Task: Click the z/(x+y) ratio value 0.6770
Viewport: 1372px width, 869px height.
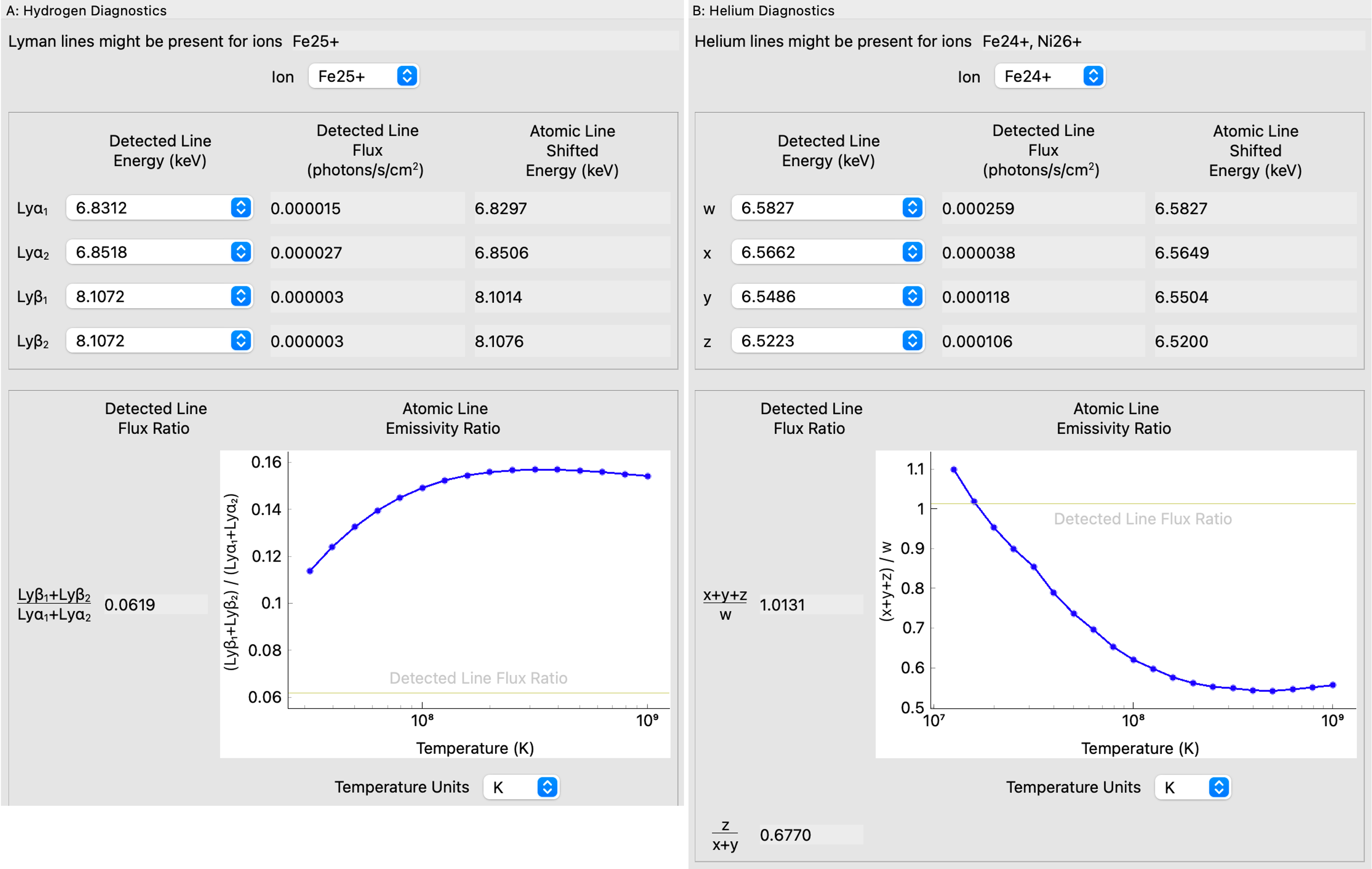Action: tap(811, 834)
